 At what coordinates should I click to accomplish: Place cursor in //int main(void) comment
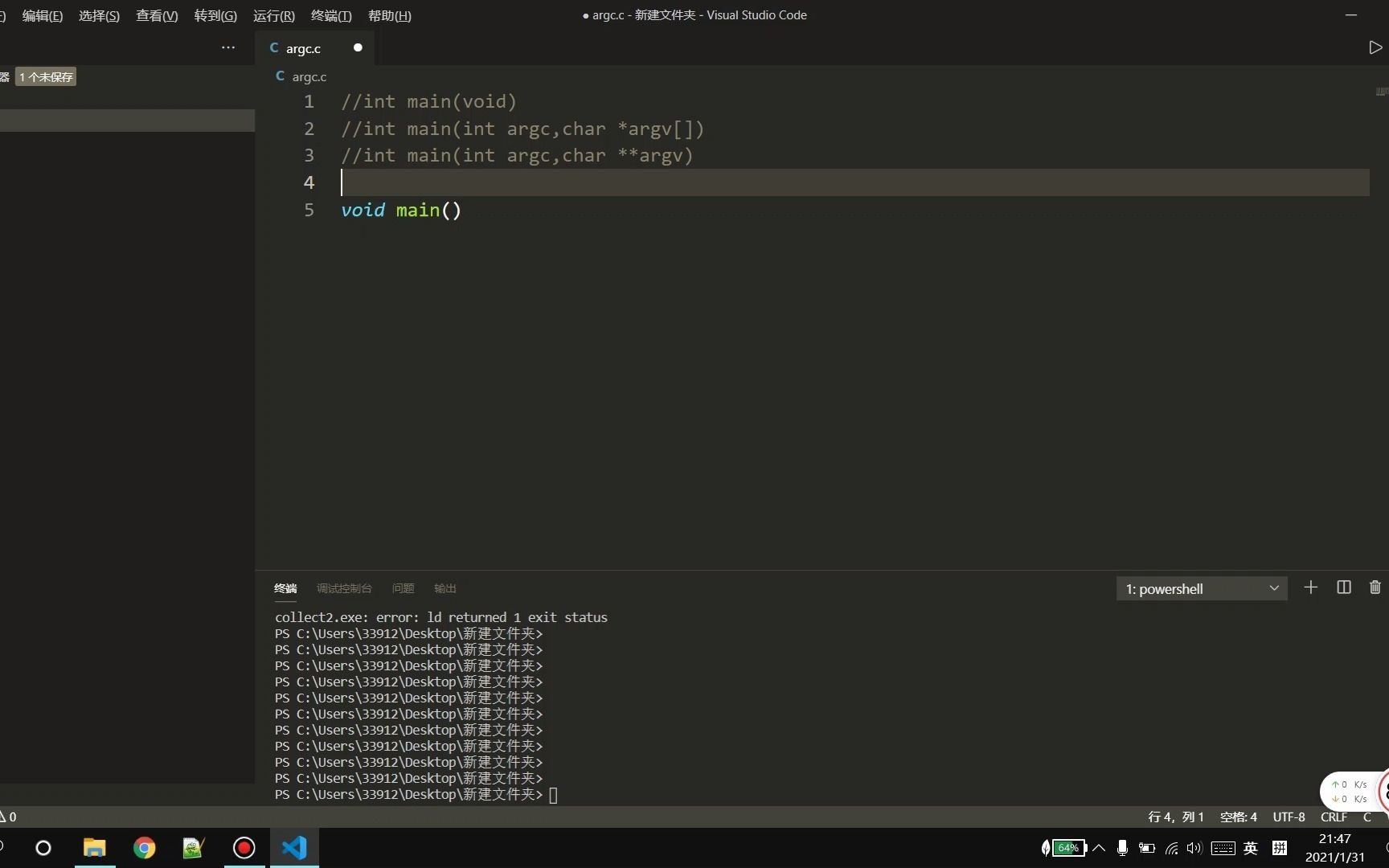tap(428, 101)
